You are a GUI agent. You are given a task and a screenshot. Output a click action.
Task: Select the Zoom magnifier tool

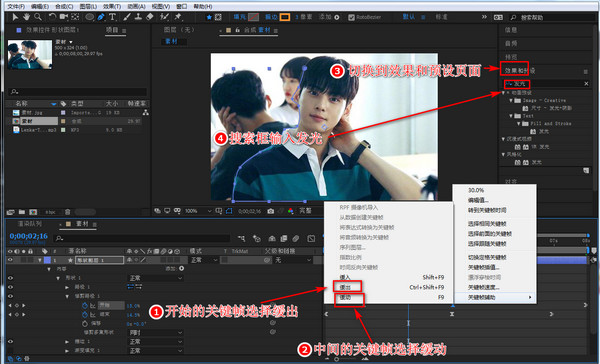(x=38, y=17)
